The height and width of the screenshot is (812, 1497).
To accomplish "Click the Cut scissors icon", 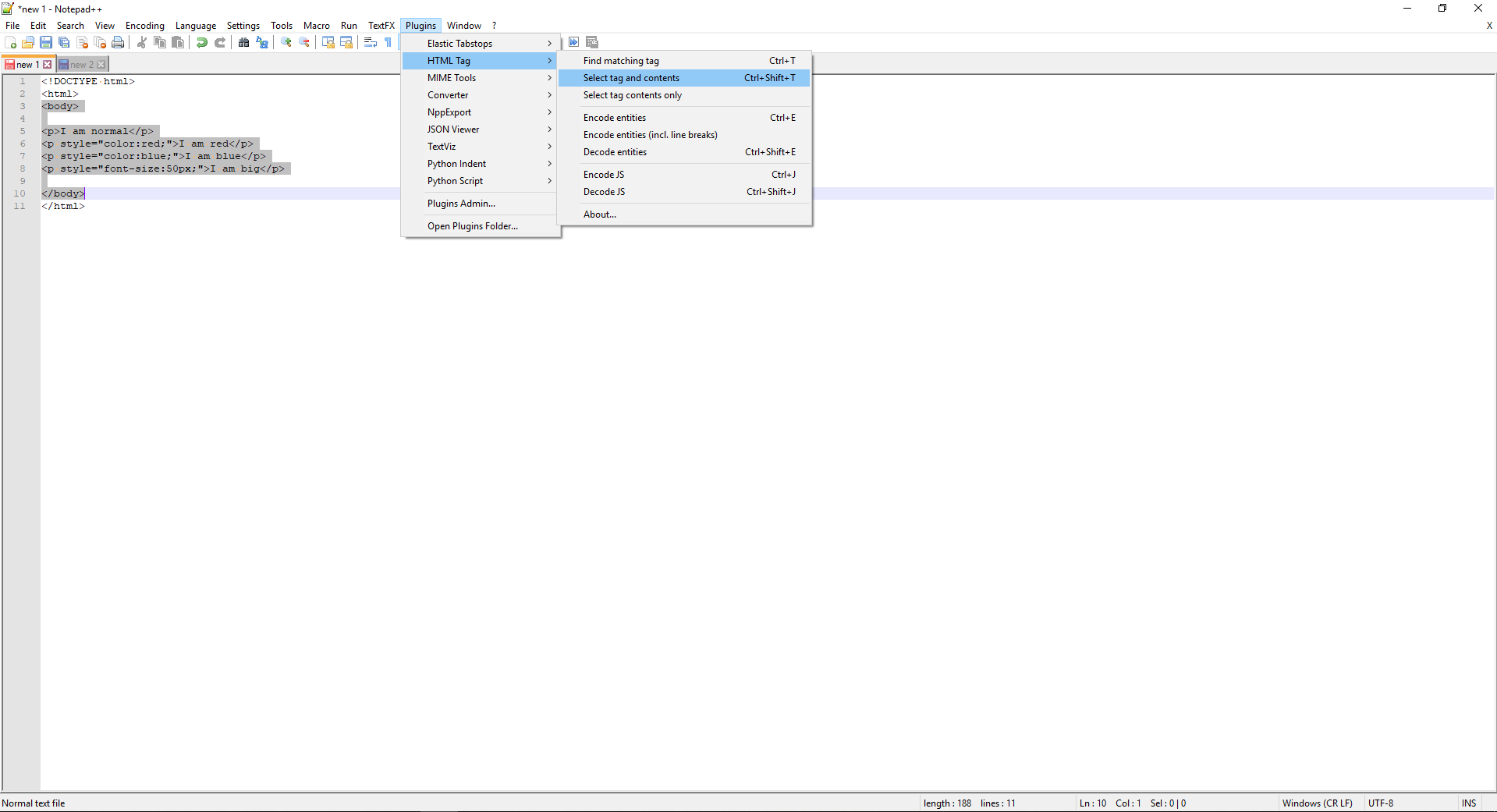I will [142, 43].
